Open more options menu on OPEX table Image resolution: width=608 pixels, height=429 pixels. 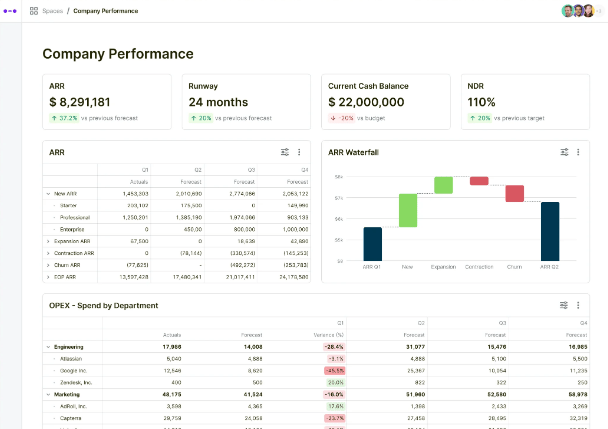(578, 305)
